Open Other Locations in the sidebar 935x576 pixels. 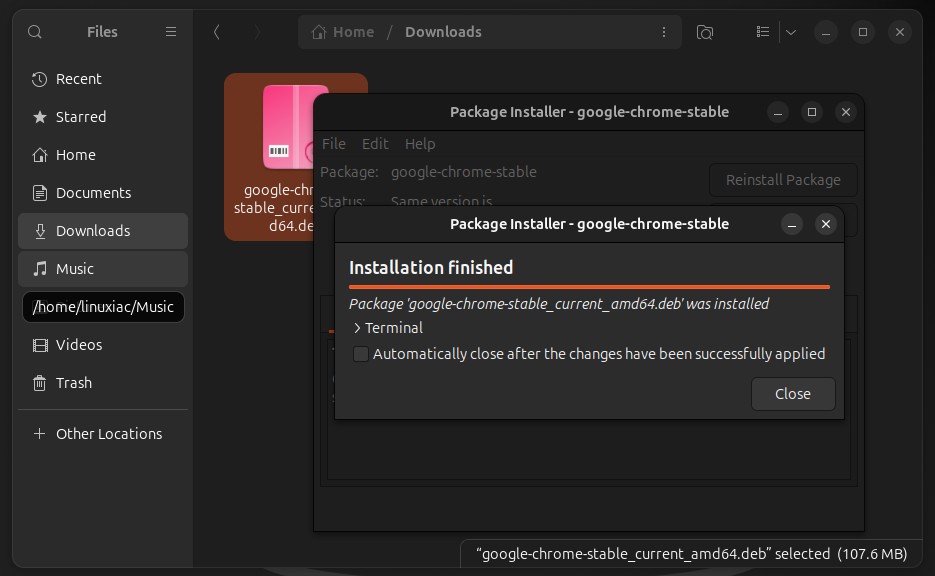coord(103,433)
